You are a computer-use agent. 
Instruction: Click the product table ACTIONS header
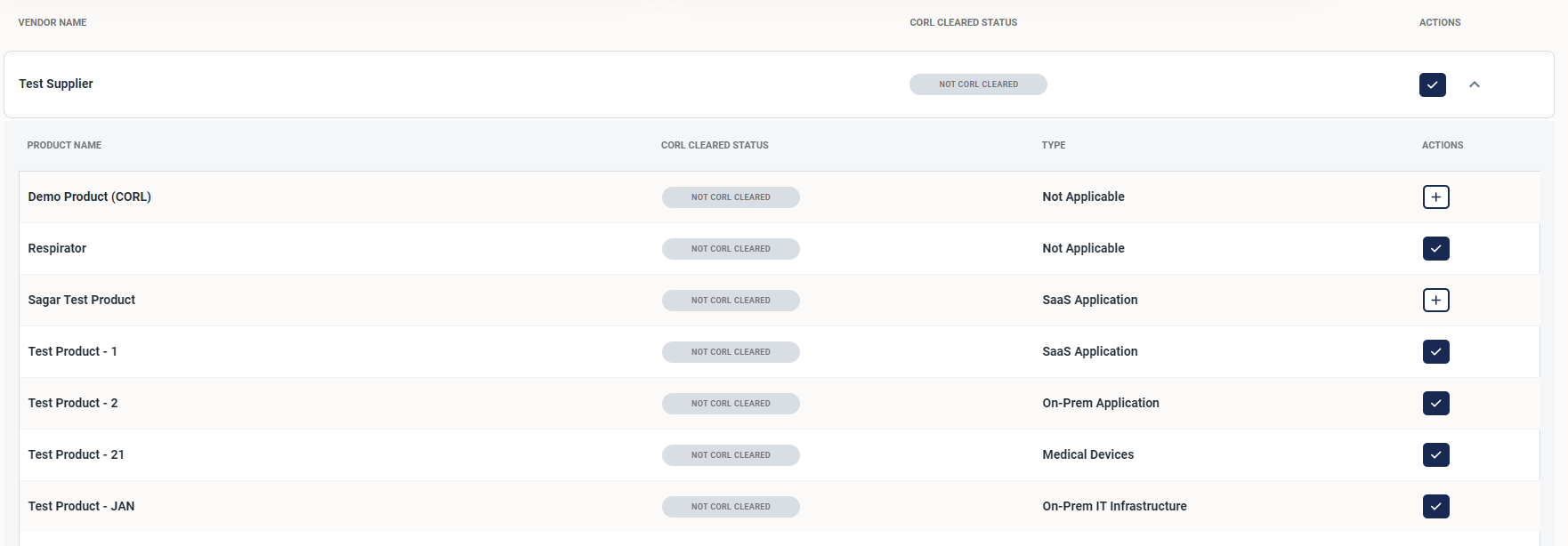pos(1443,145)
